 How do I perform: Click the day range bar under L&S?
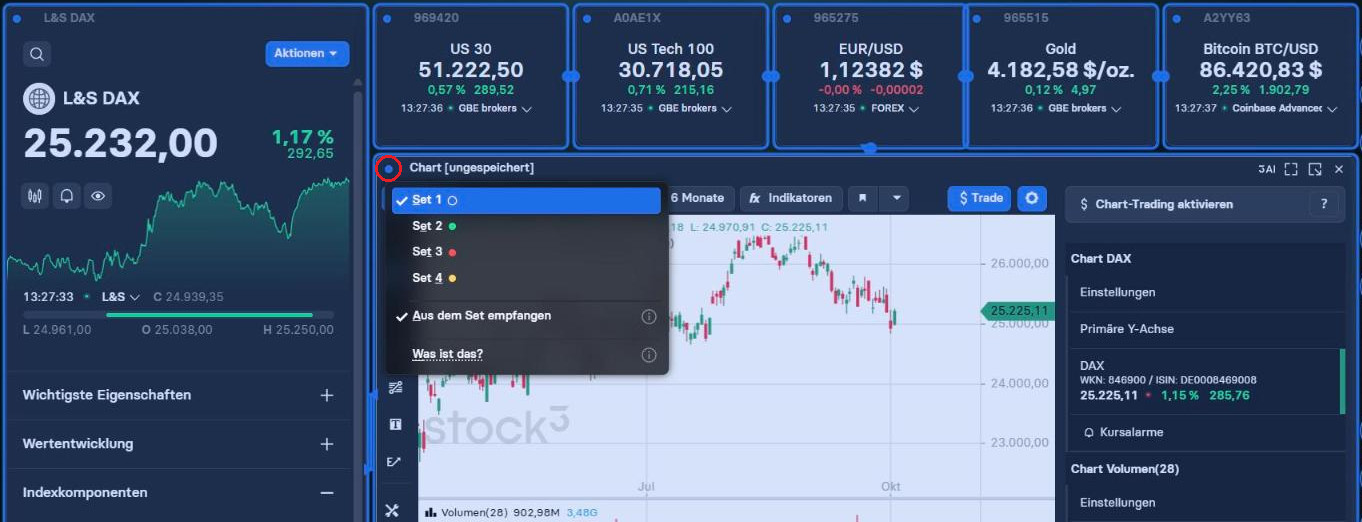(178, 315)
